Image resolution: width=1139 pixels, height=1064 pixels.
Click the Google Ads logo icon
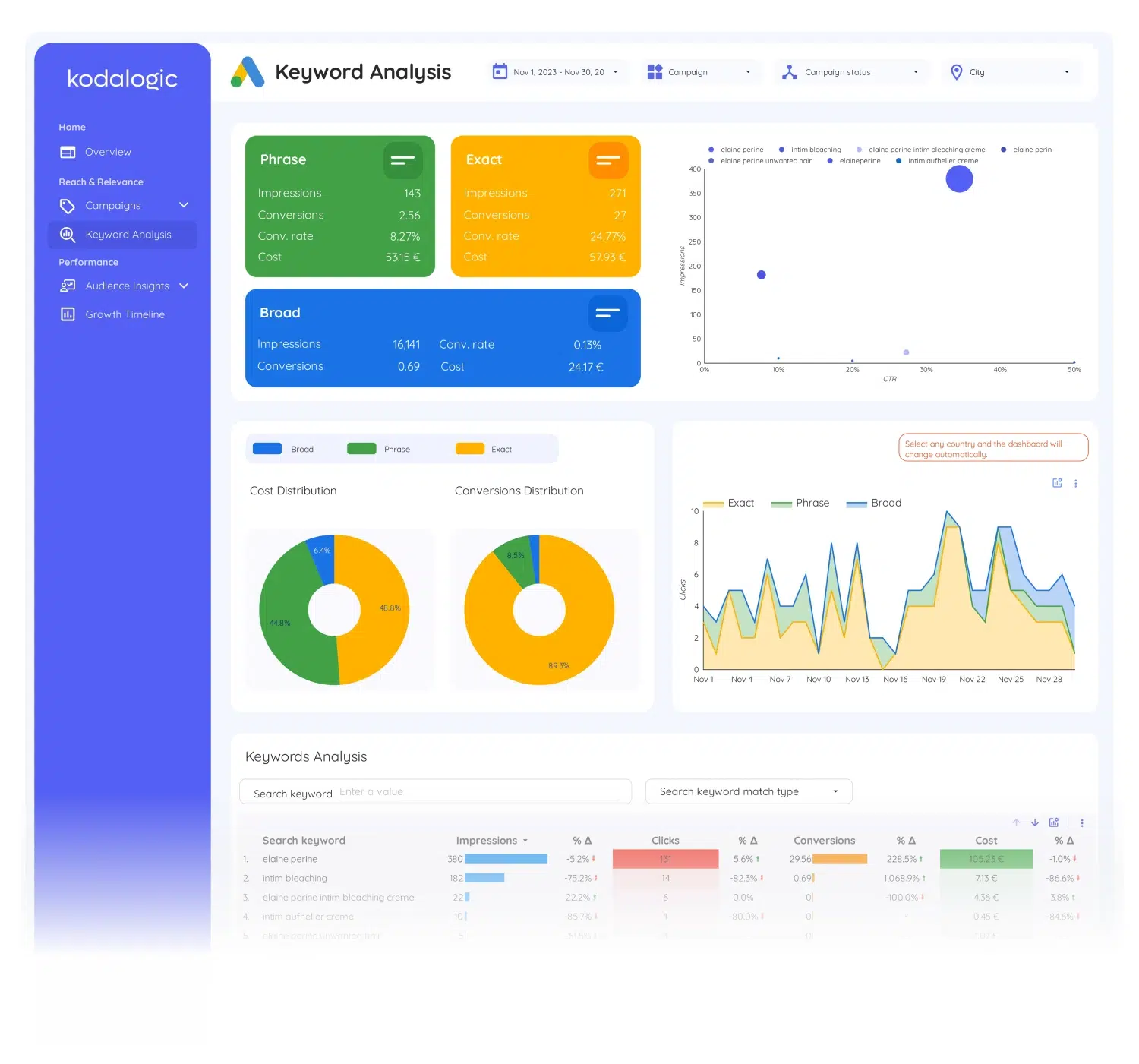248,72
